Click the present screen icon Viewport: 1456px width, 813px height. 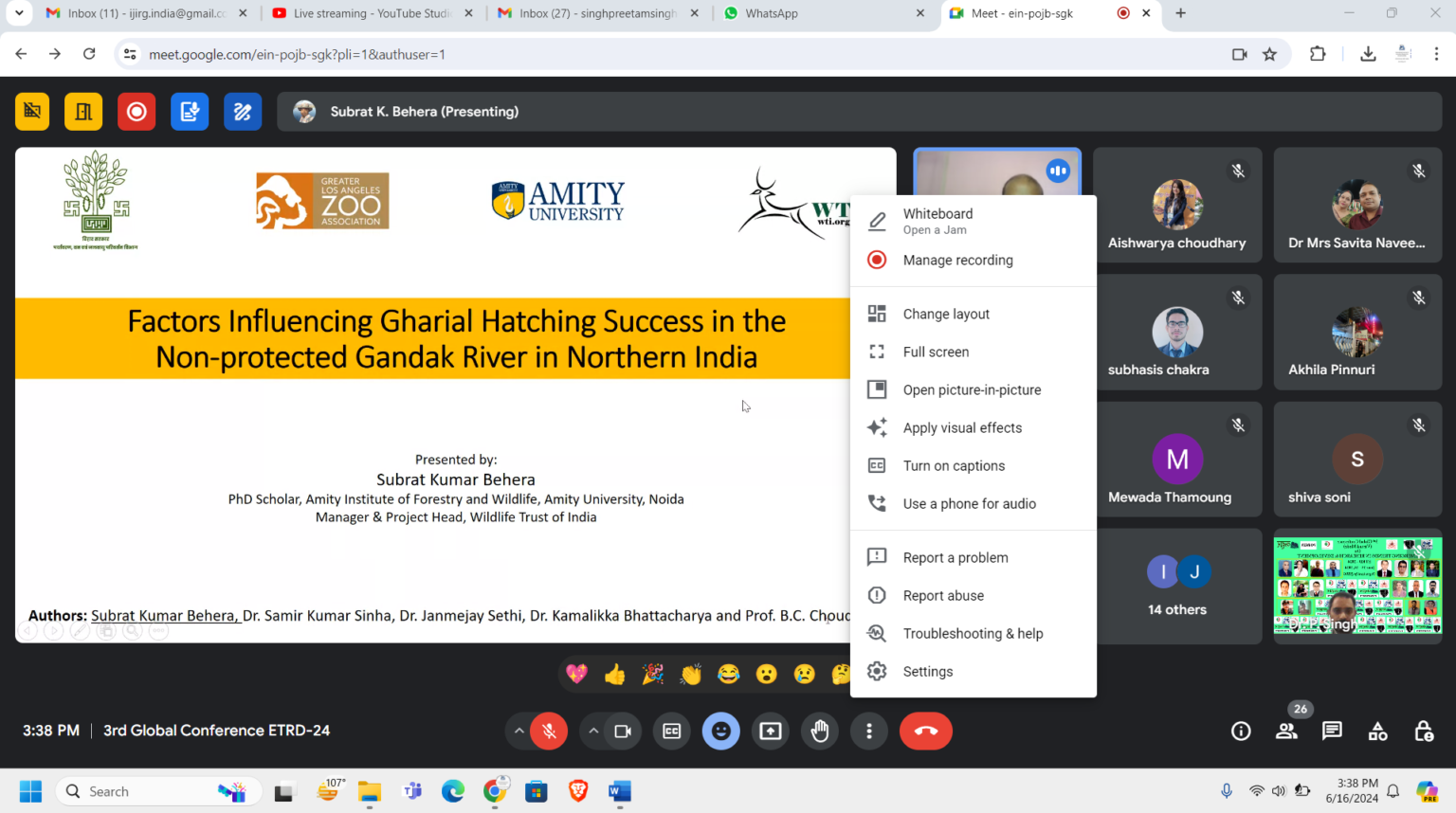[770, 731]
